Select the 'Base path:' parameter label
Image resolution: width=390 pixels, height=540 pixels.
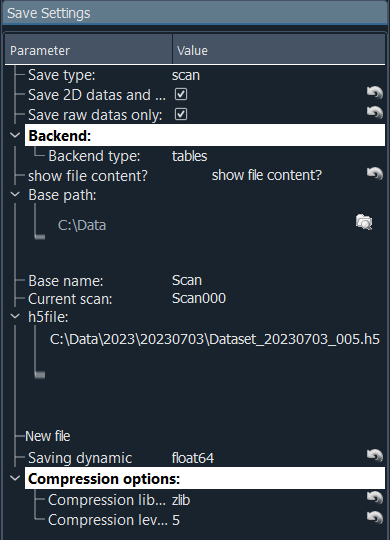[62, 195]
